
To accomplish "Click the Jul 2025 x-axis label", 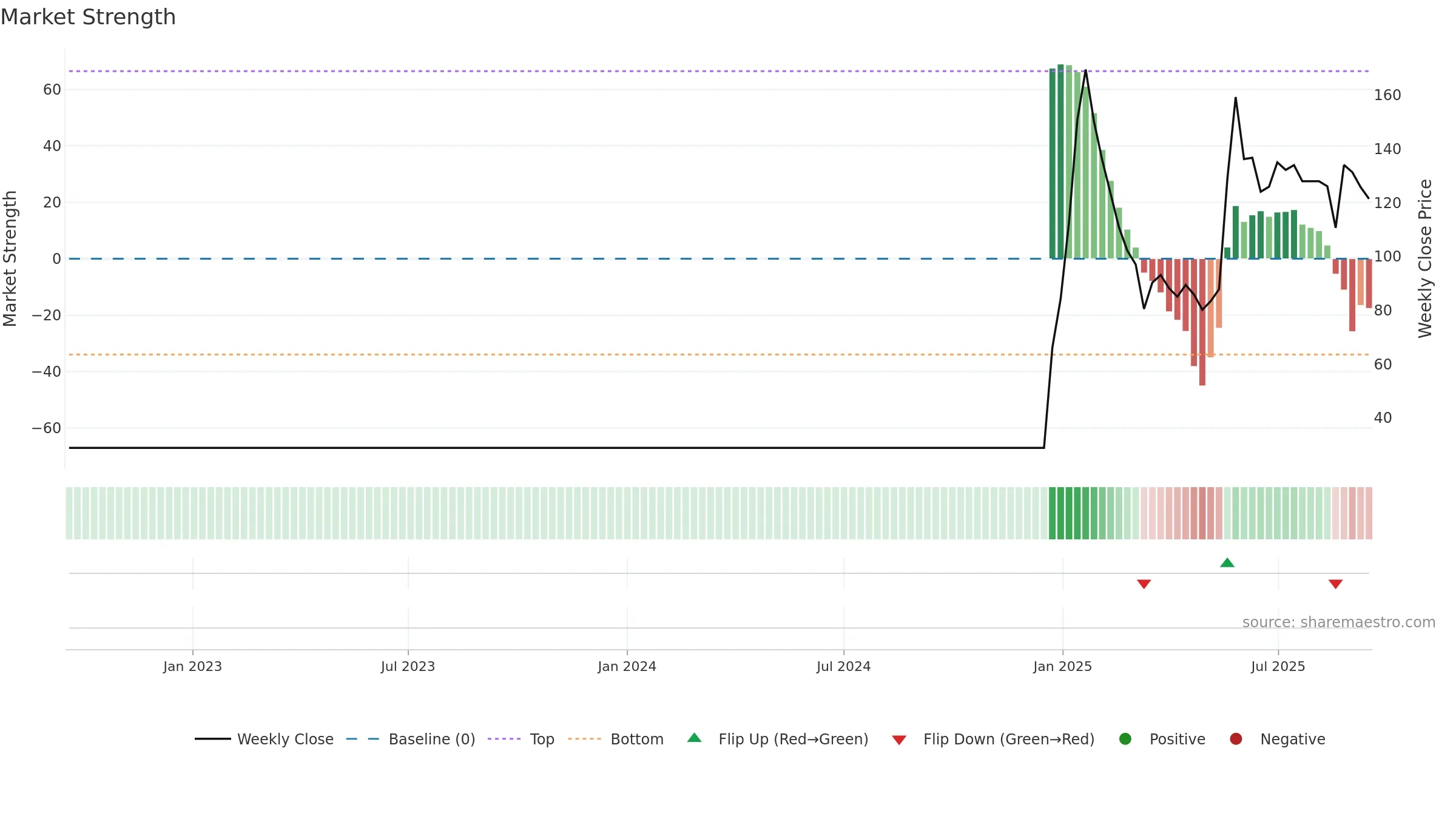I will pos(1278,666).
